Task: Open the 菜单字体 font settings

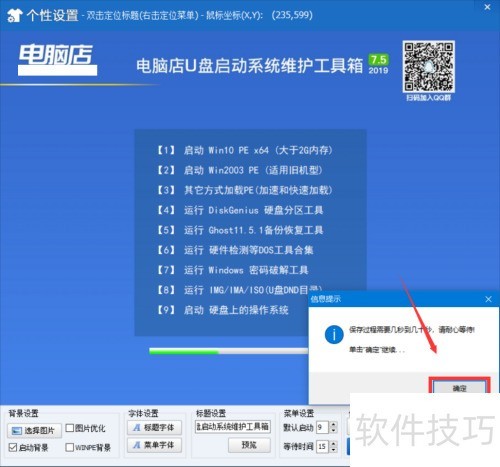Action: point(154,445)
